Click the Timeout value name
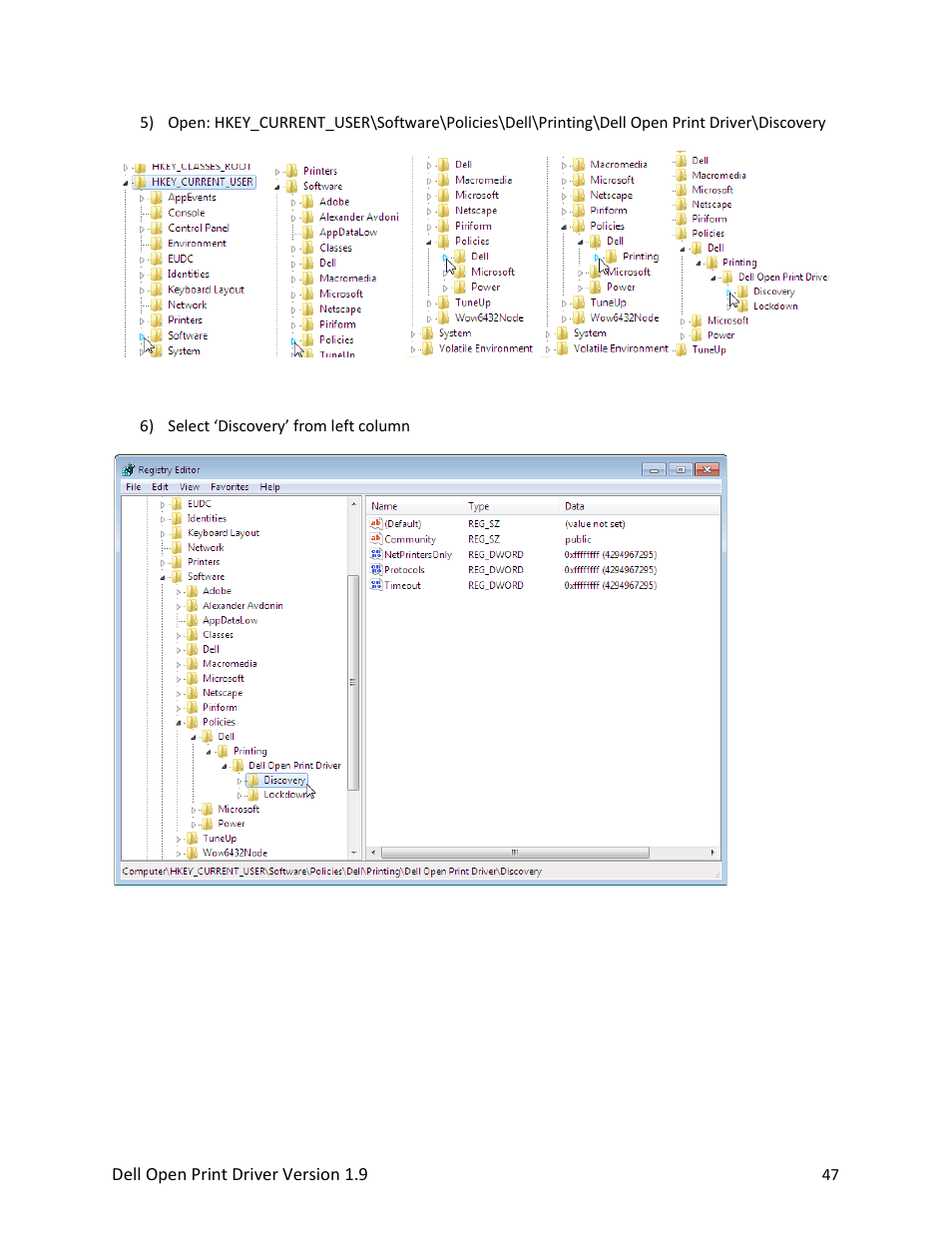Image resolution: width=952 pixels, height=1233 pixels. (402, 586)
